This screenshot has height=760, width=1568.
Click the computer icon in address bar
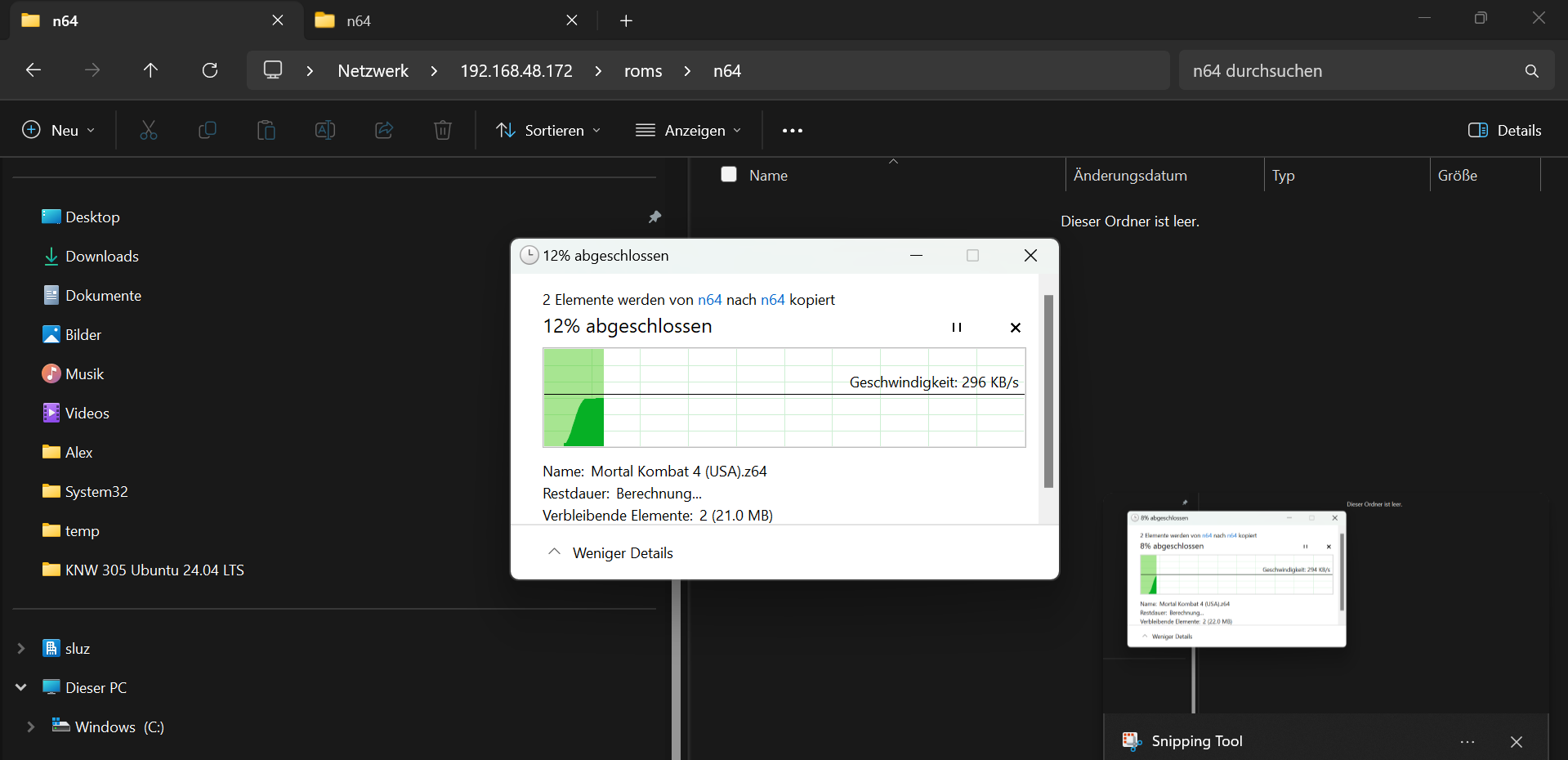(273, 70)
